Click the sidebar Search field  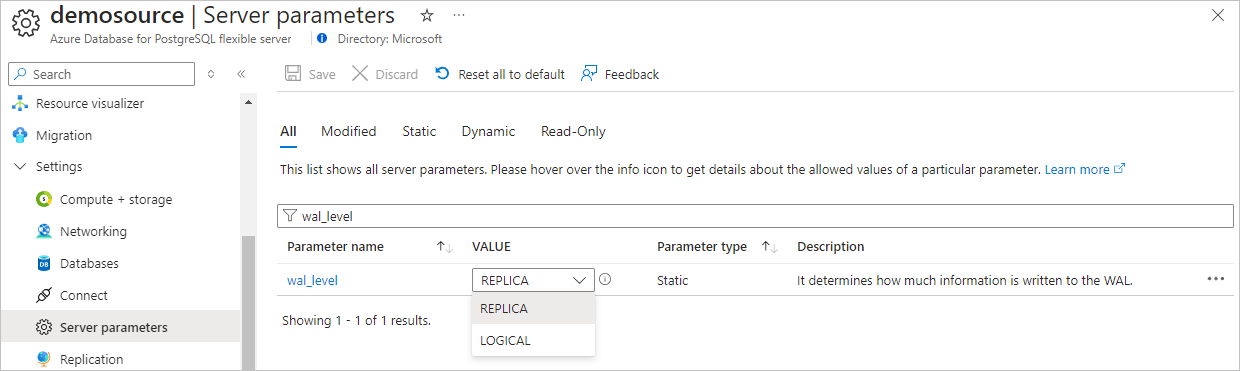[101, 74]
